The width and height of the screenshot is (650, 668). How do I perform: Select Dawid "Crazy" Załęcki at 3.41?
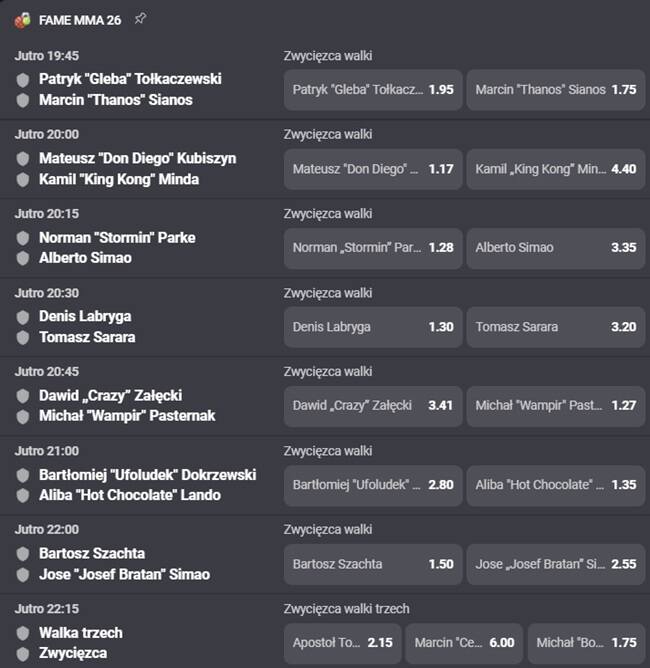tap(373, 406)
